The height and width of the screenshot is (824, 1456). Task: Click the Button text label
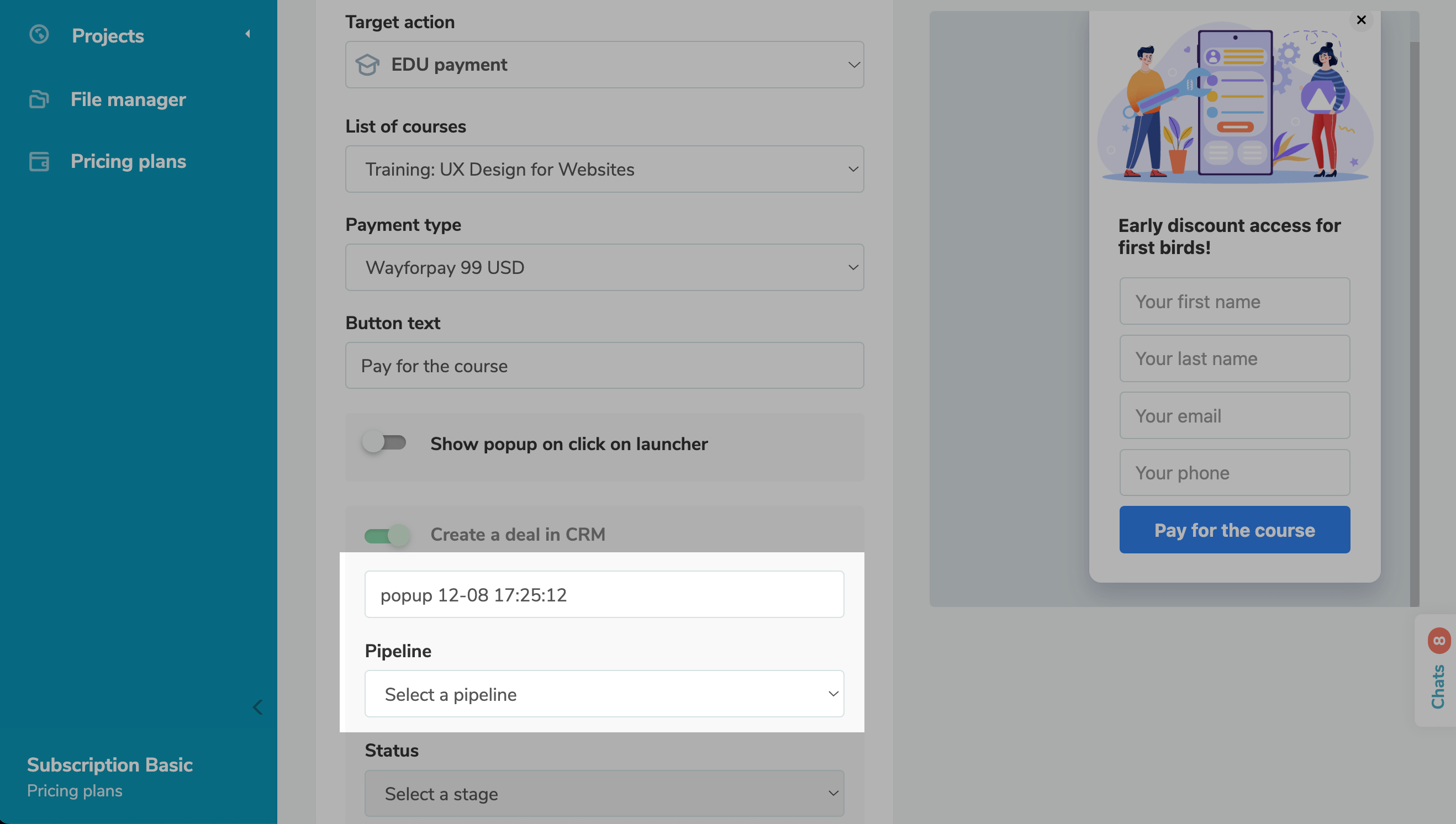click(393, 323)
